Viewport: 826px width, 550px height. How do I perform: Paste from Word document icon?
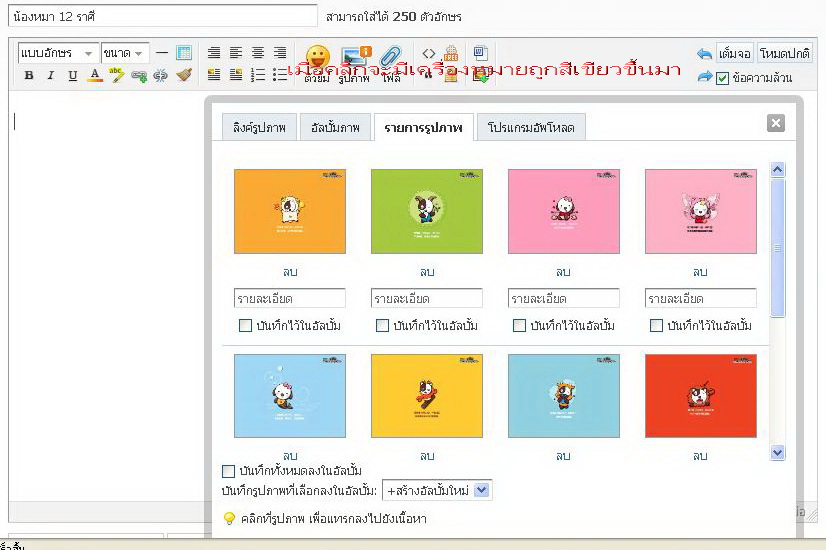480,53
